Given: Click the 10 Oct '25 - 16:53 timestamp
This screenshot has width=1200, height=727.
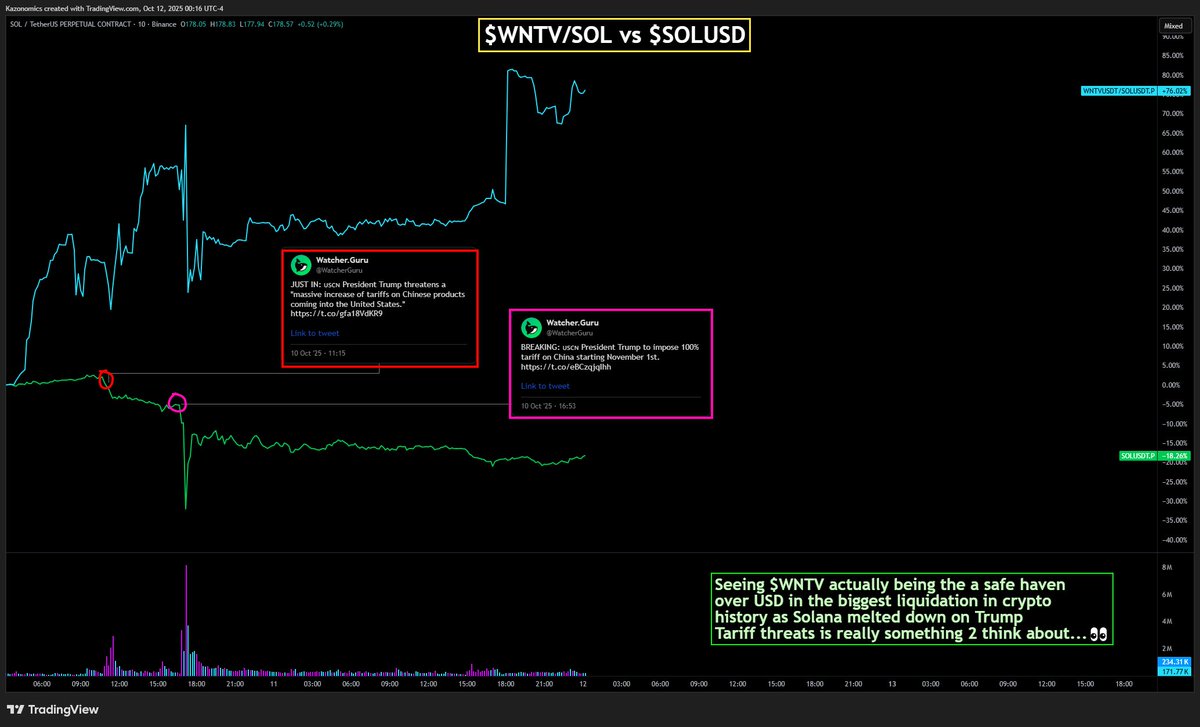Looking at the screenshot, I should [x=548, y=406].
